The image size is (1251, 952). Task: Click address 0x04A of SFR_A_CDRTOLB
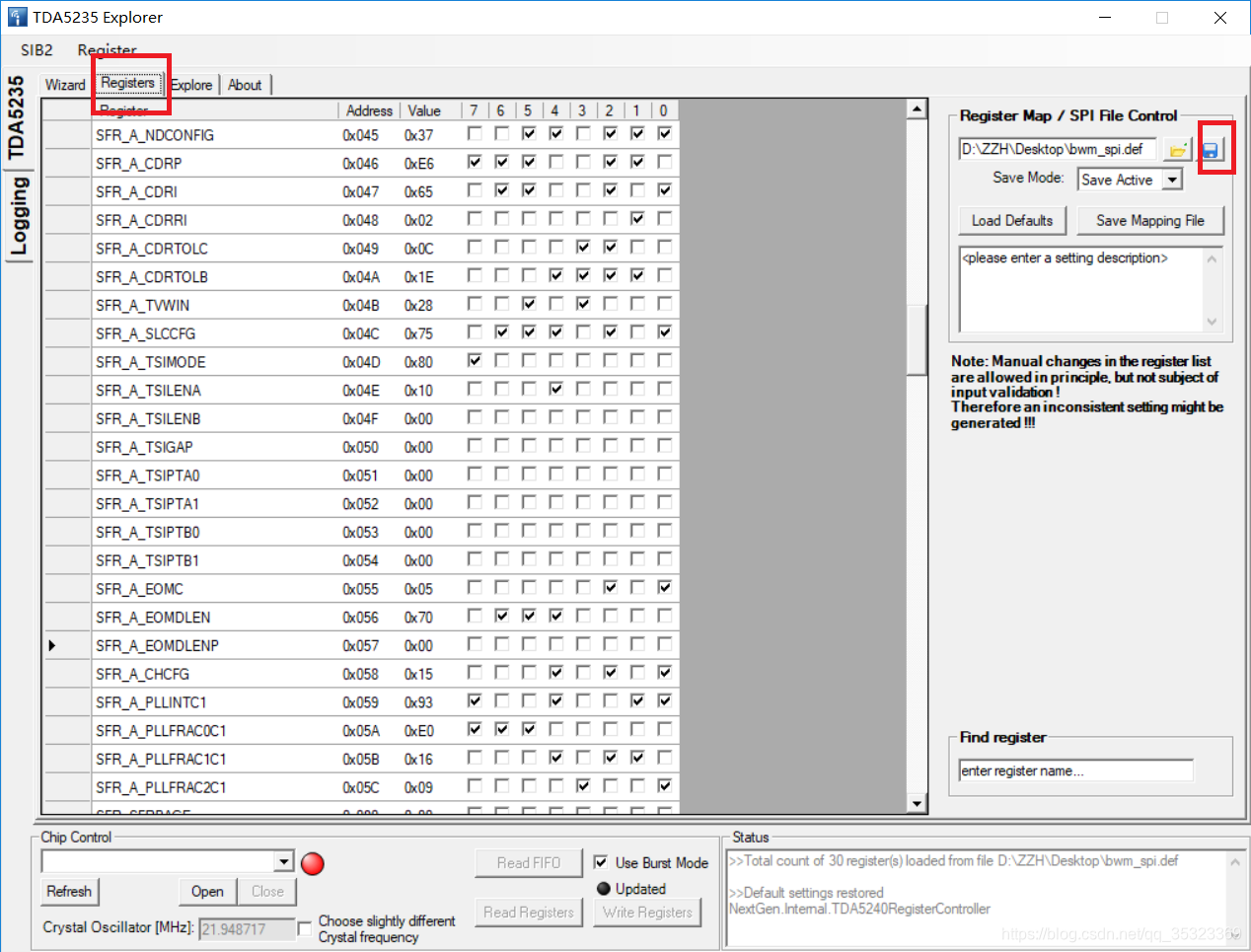(361, 277)
